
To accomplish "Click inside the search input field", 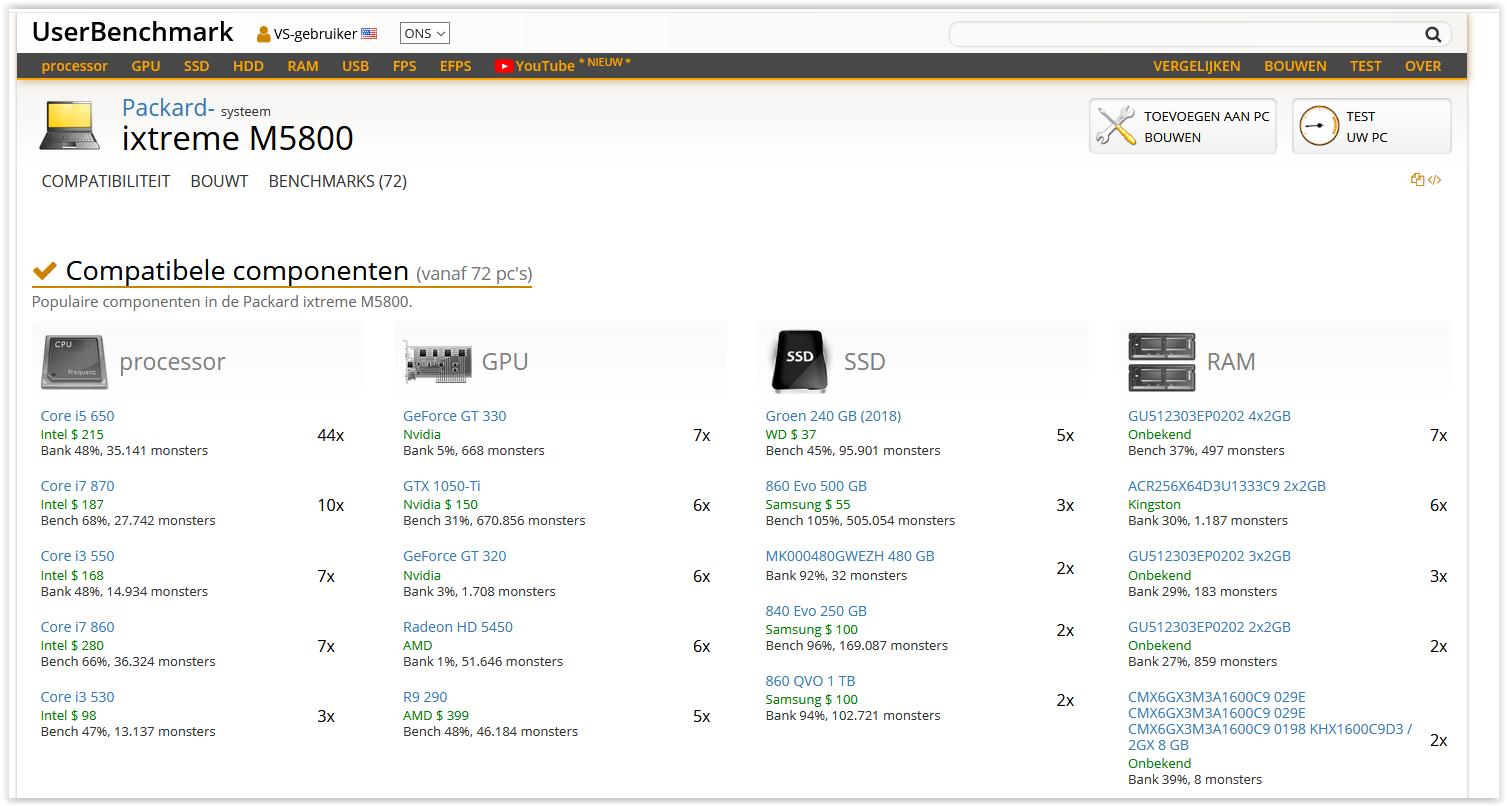I will pyautogui.click(x=1186, y=35).
